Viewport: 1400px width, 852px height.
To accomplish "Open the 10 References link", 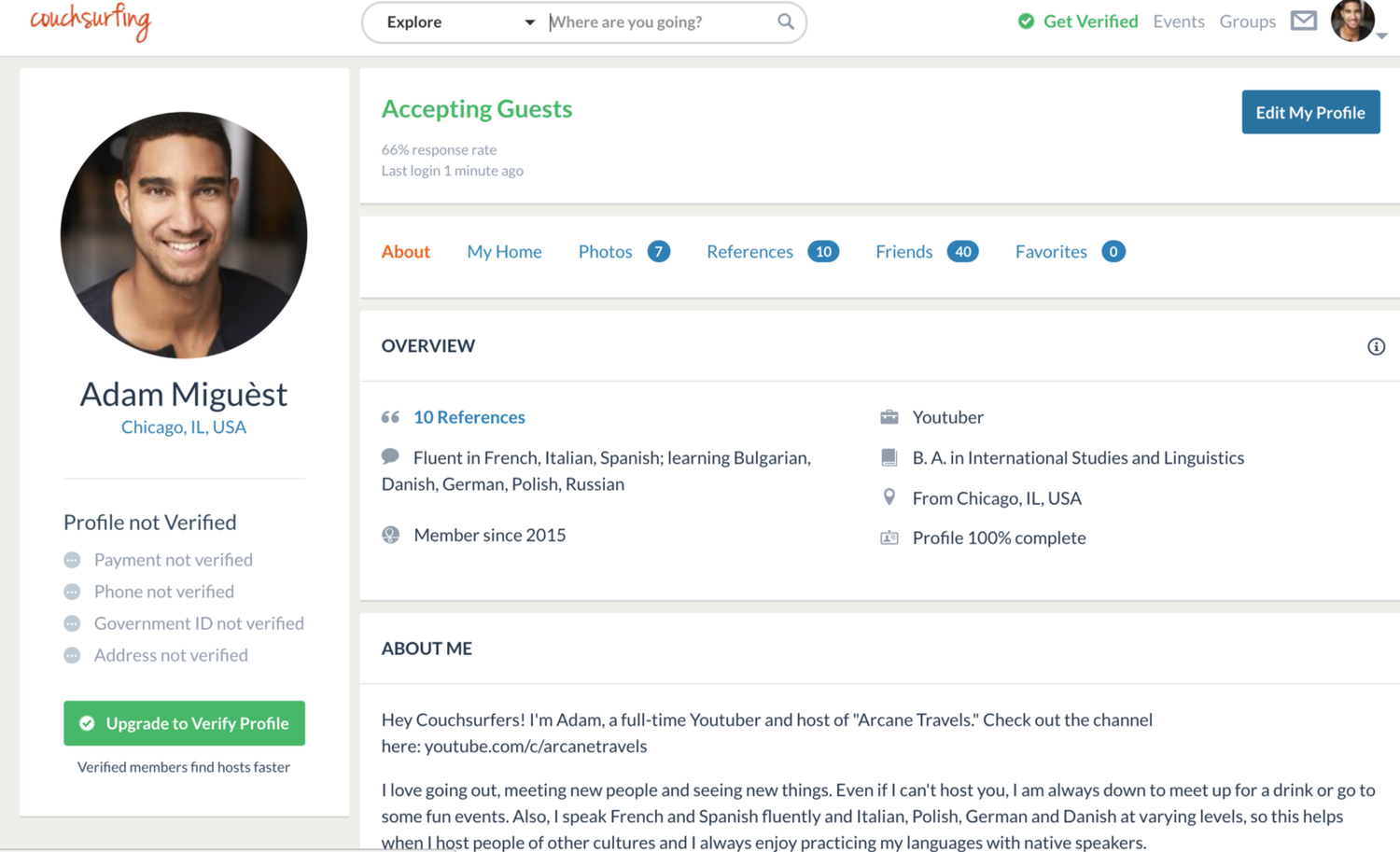I will tap(469, 417).
